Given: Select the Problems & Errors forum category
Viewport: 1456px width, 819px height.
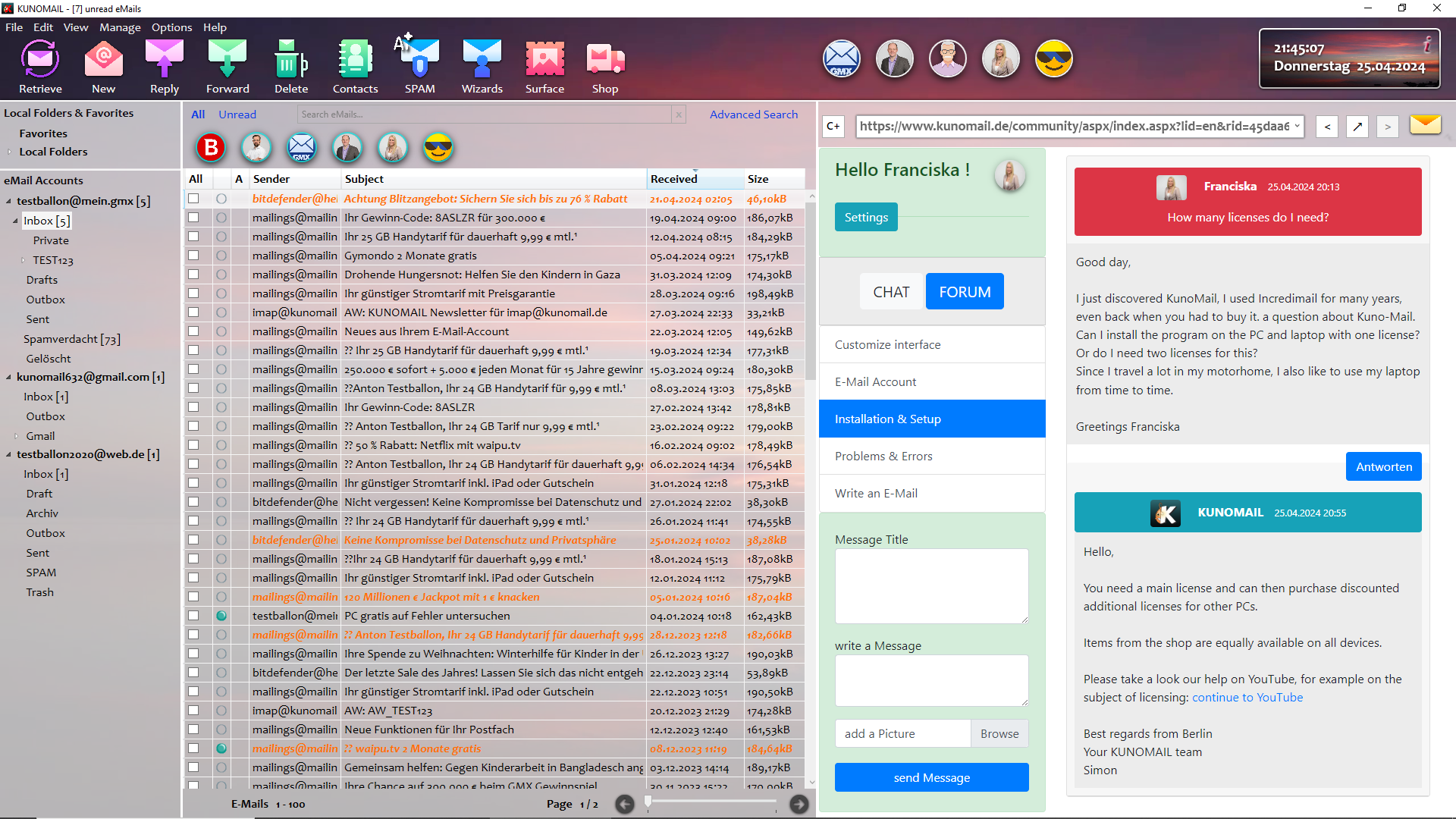Looking at the screenshot, I should pos(932,457).
